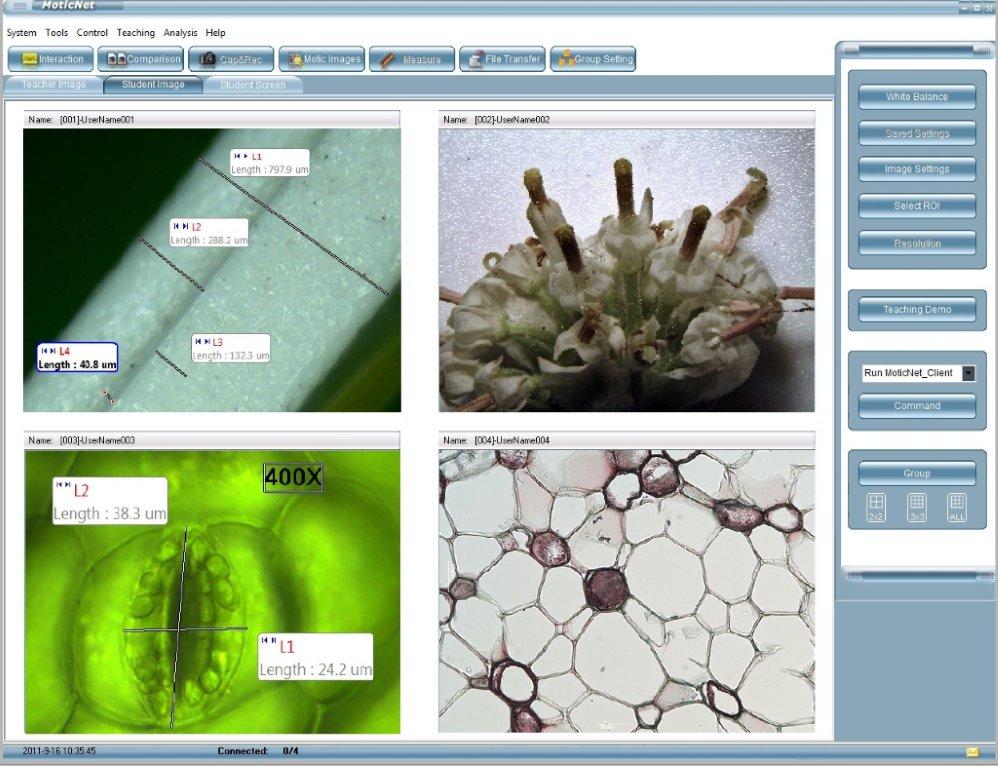Image resolution: width=998 pixels, height=768 pixels.
Task: Switch to 3x3 grid layout
Action: [x=916, y=506]
